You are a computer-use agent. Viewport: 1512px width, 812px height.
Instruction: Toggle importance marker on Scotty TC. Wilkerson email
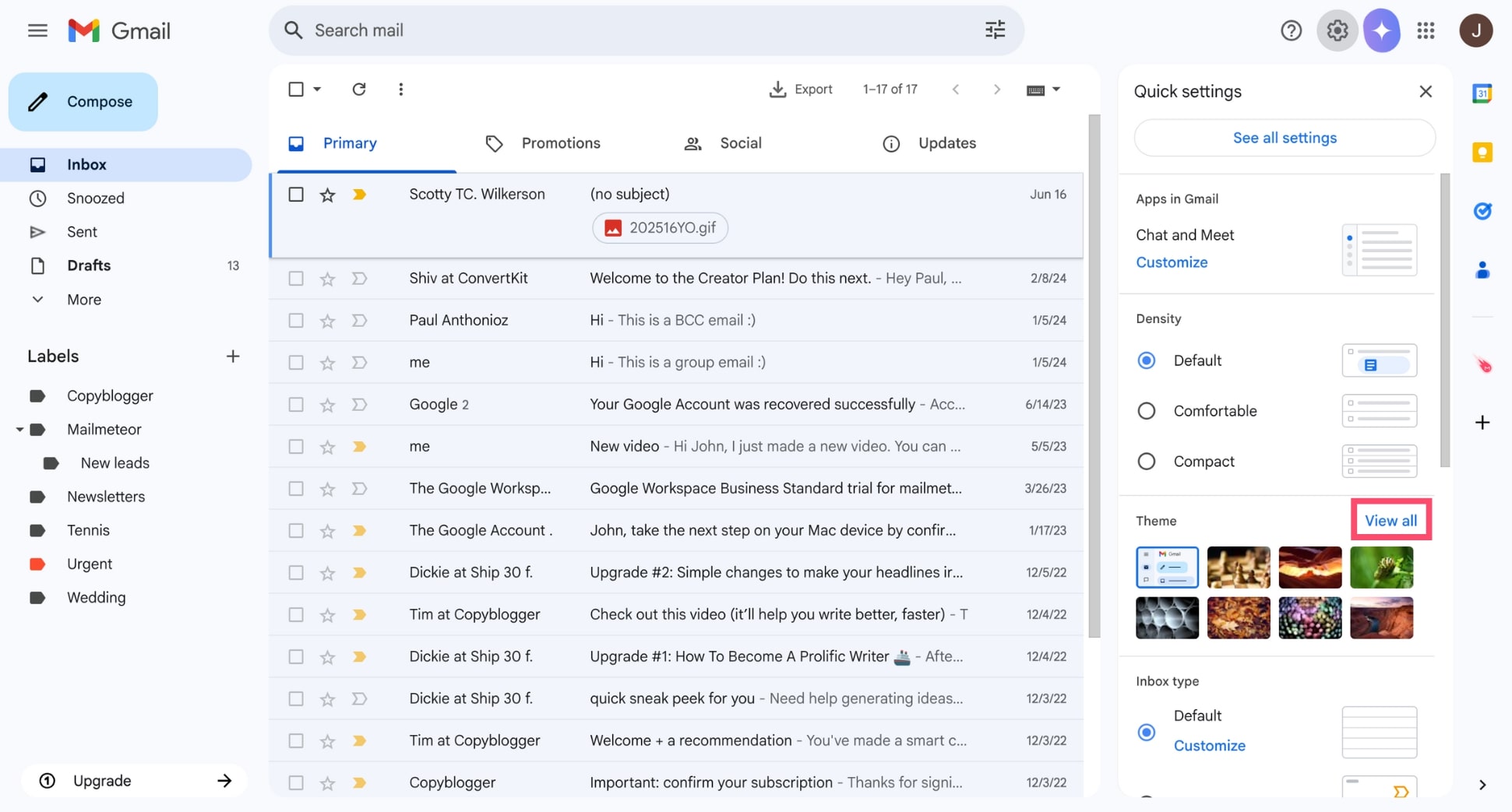(x=358, y=195)
